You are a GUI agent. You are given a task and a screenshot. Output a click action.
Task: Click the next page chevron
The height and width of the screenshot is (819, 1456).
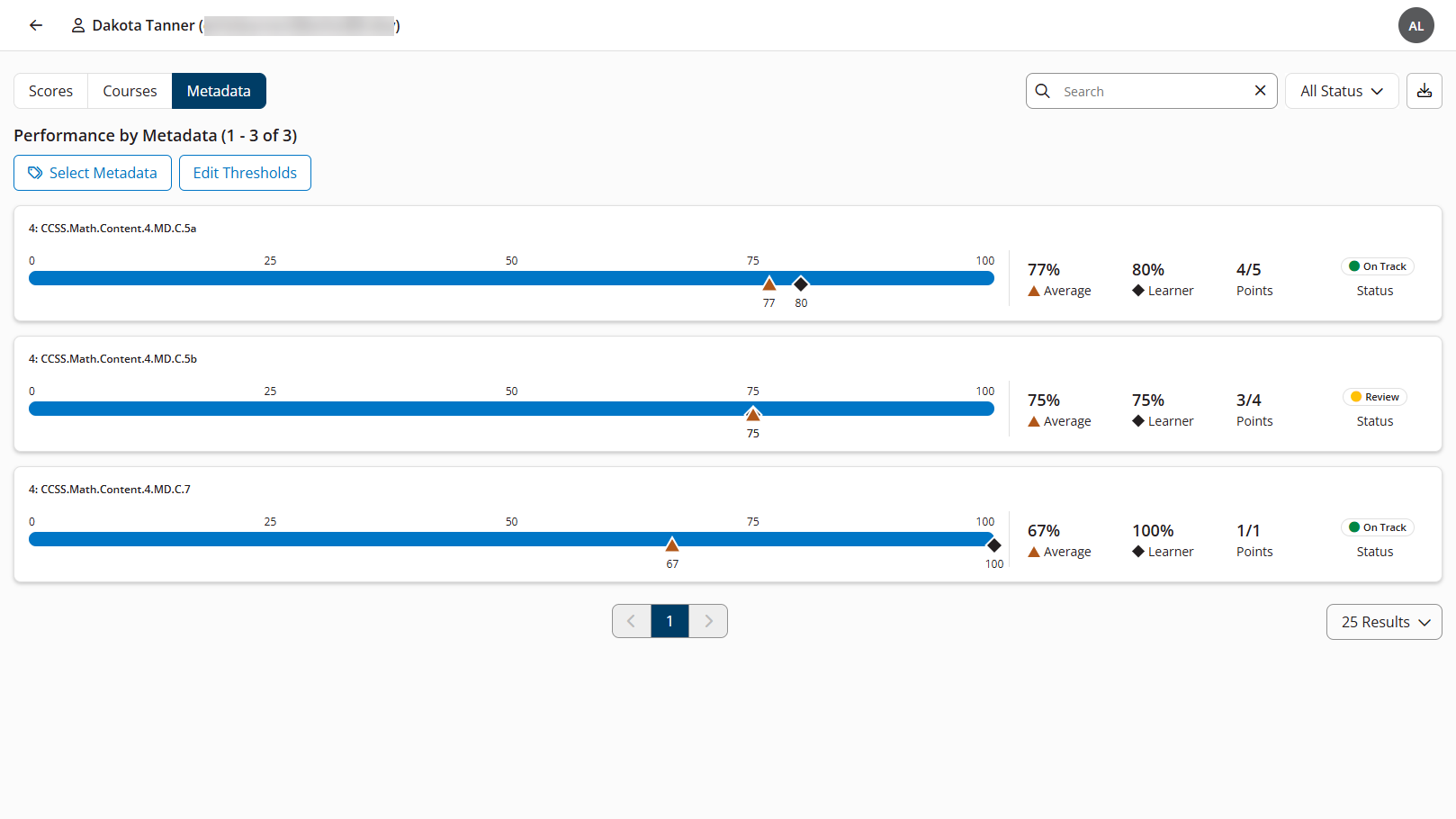[708, 621]
